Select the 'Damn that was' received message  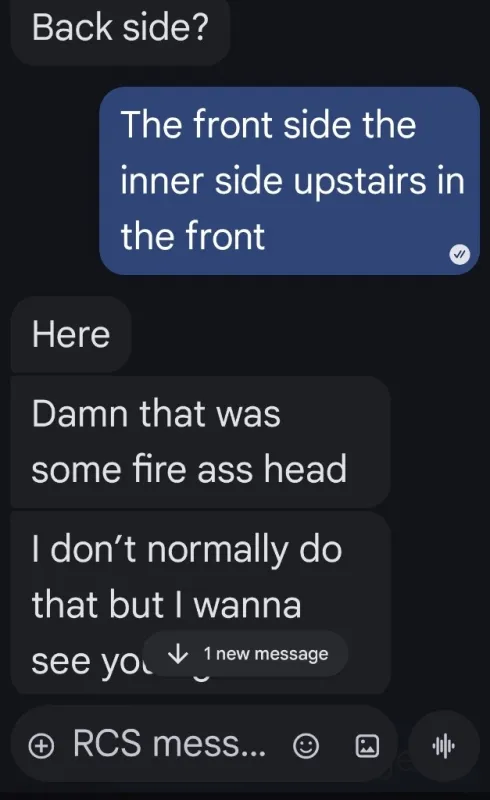201,442
